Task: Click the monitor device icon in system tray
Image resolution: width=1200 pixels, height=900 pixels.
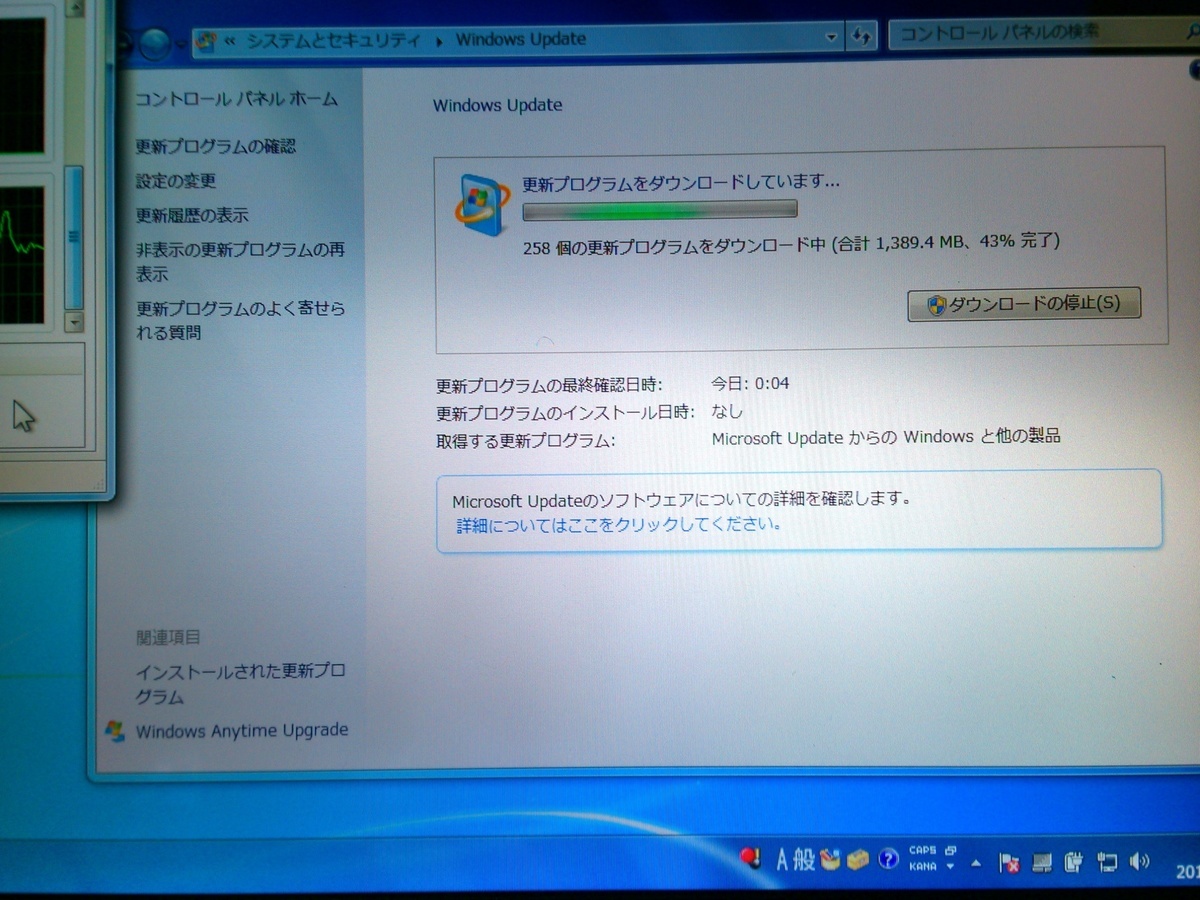Action: tap(1042, 861)
